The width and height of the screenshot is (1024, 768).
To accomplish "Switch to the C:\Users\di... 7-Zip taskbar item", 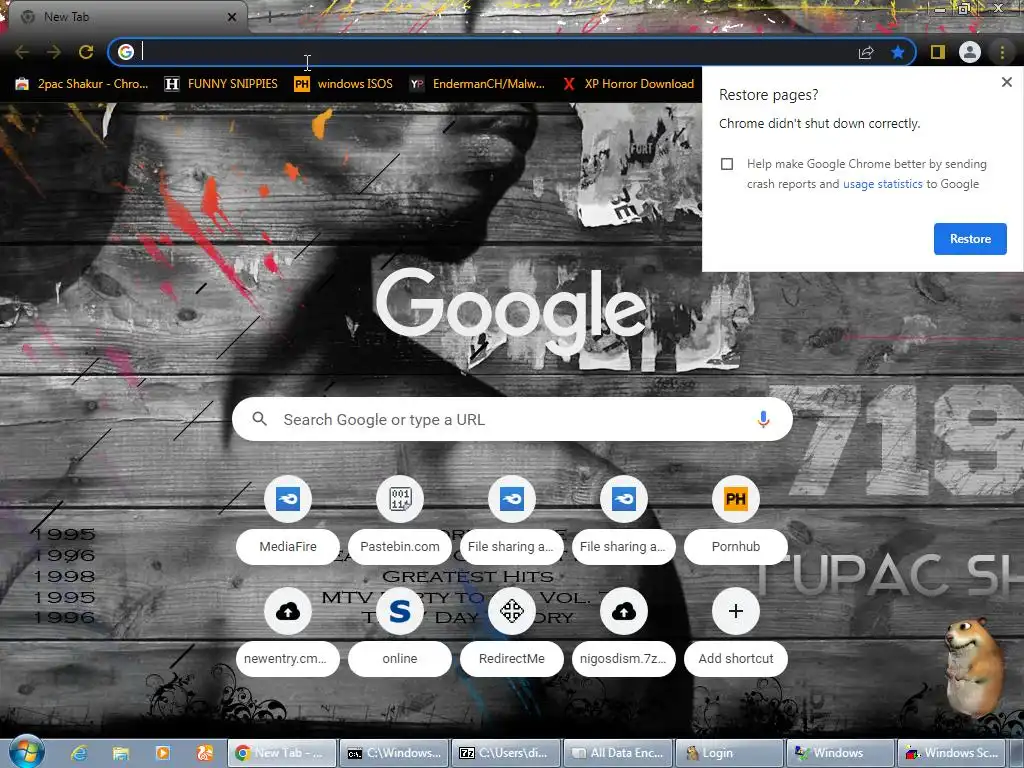I will click(x=506, y=753).
